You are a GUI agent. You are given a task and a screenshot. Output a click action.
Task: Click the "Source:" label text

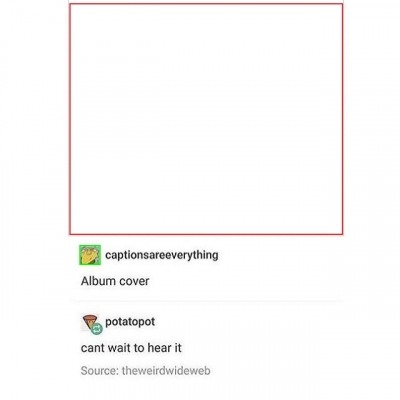(100, 371)
